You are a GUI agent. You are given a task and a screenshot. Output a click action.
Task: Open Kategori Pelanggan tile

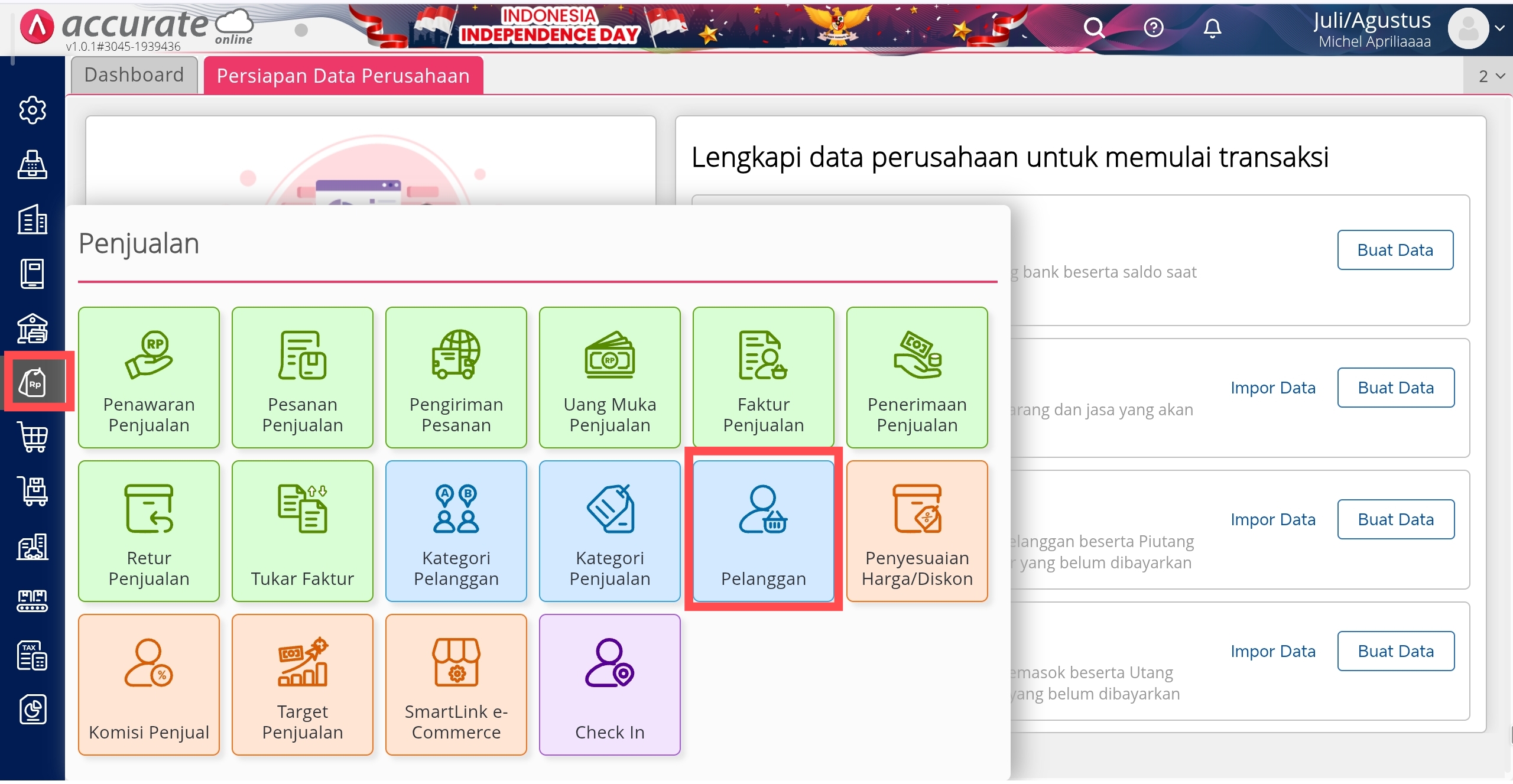456,531
